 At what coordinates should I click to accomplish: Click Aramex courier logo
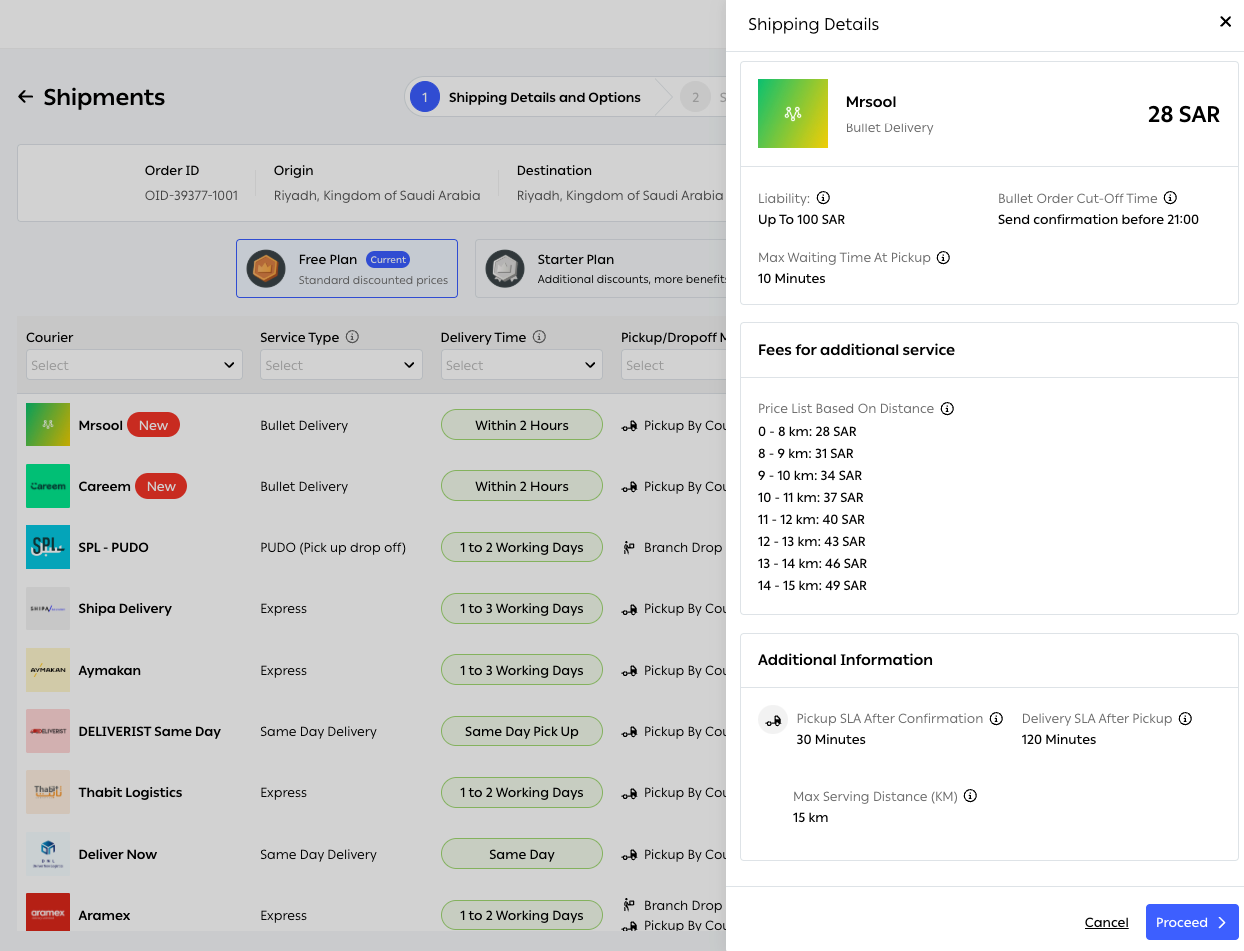tap(48, 912)
